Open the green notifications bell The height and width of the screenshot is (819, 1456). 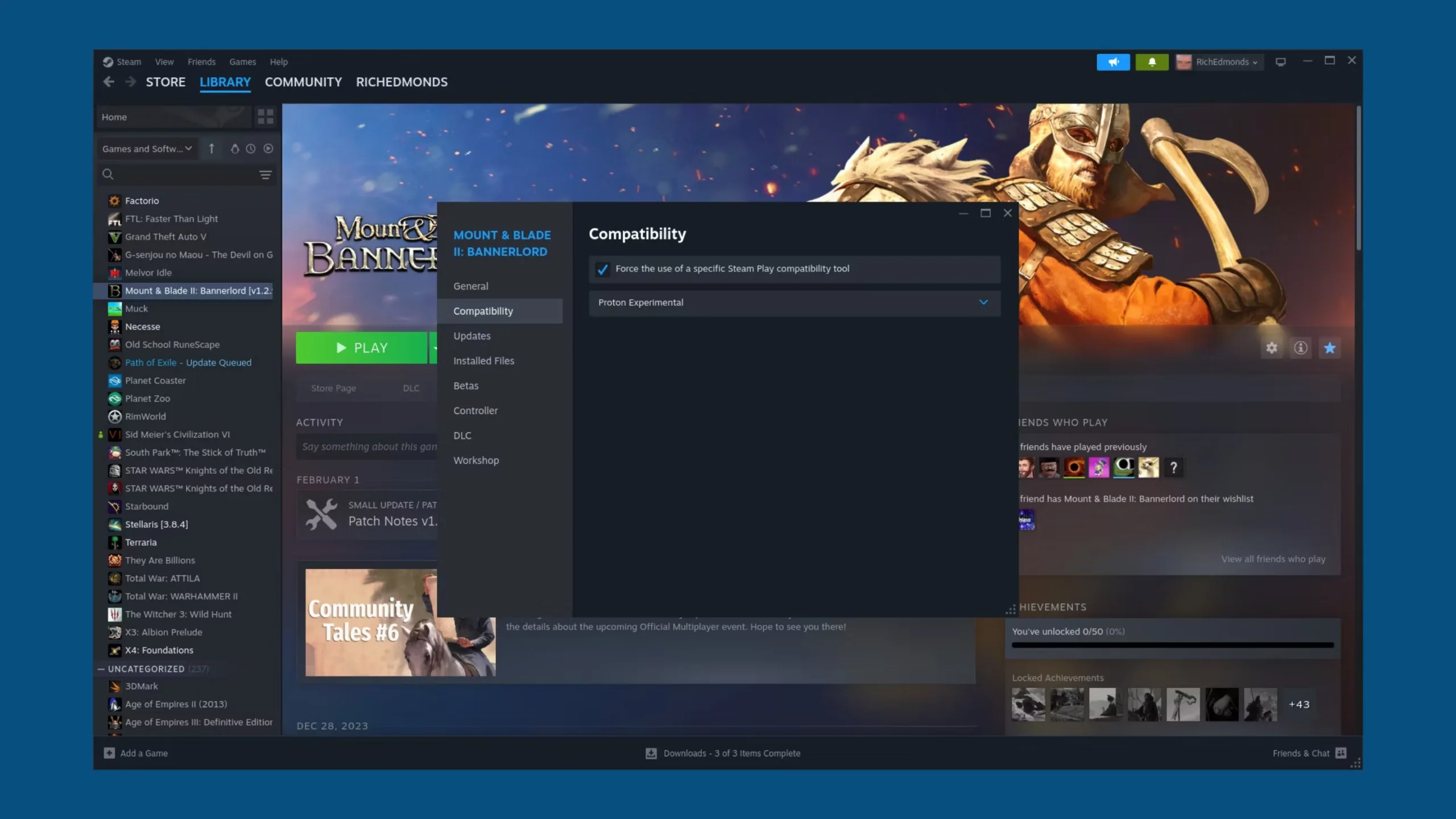(x=1152, y=62)
